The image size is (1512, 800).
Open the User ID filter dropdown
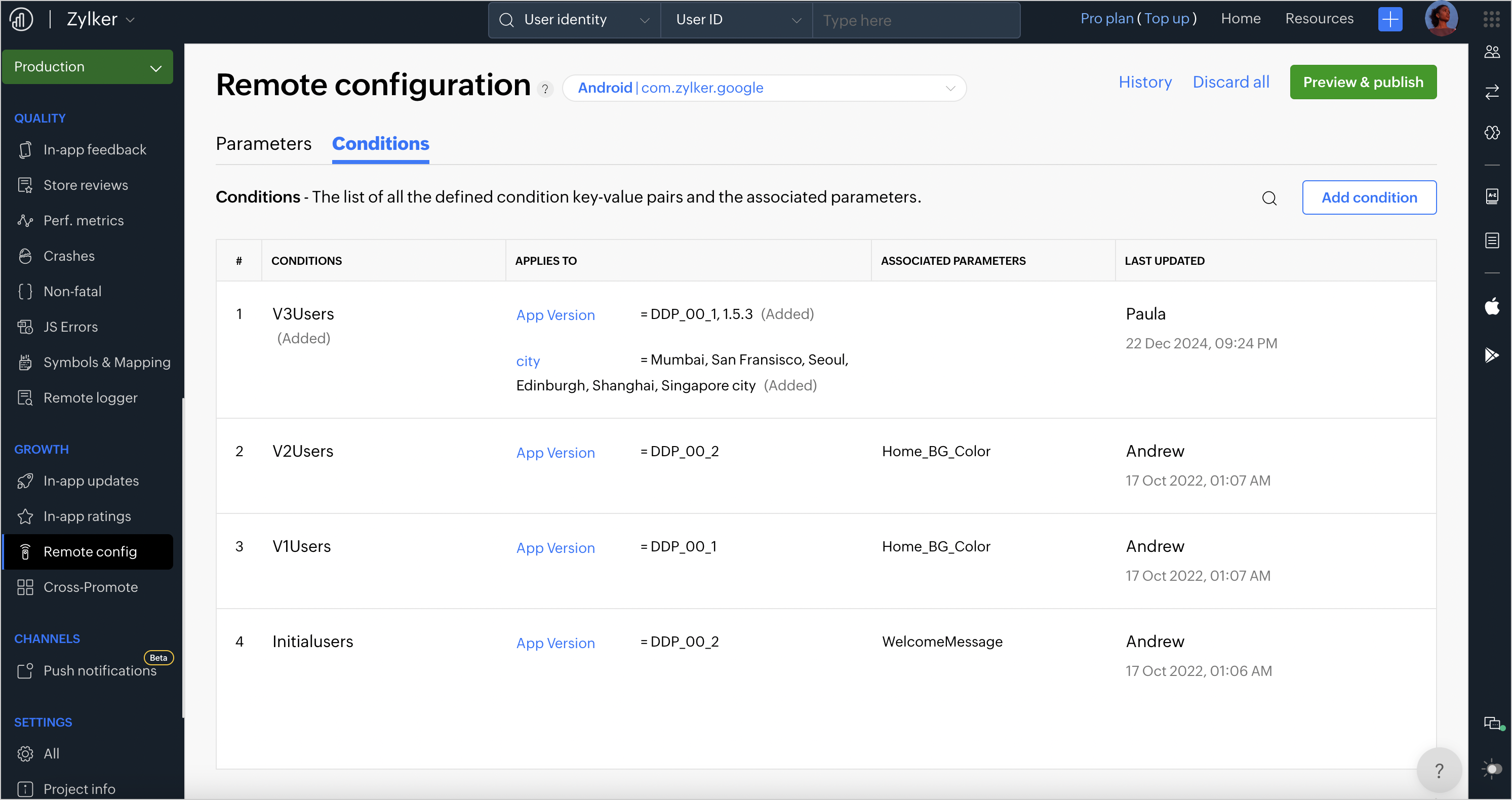pyautogui.click(x=737, y=20)
